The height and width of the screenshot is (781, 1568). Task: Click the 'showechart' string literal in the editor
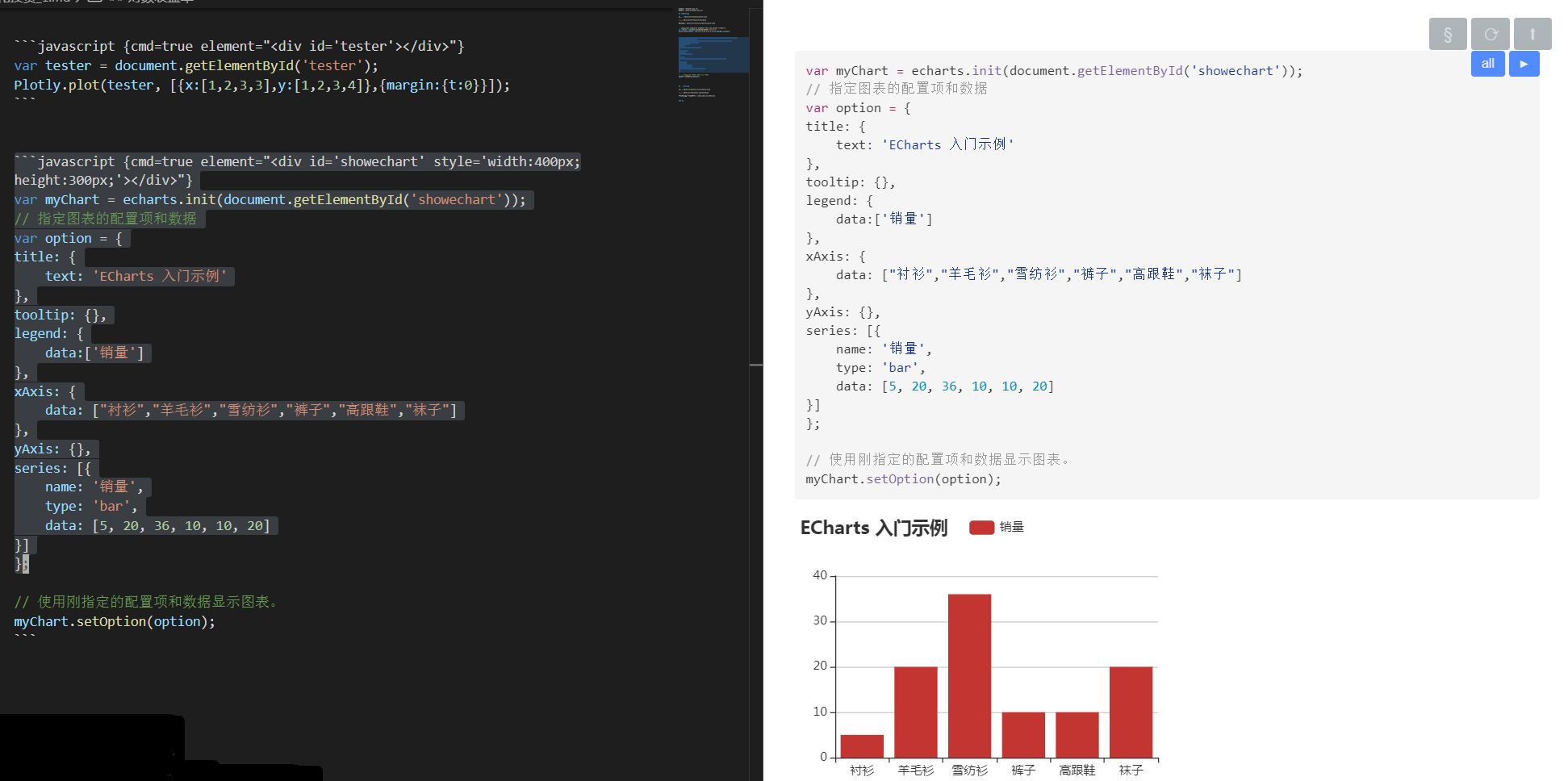[x=457, y=199]
